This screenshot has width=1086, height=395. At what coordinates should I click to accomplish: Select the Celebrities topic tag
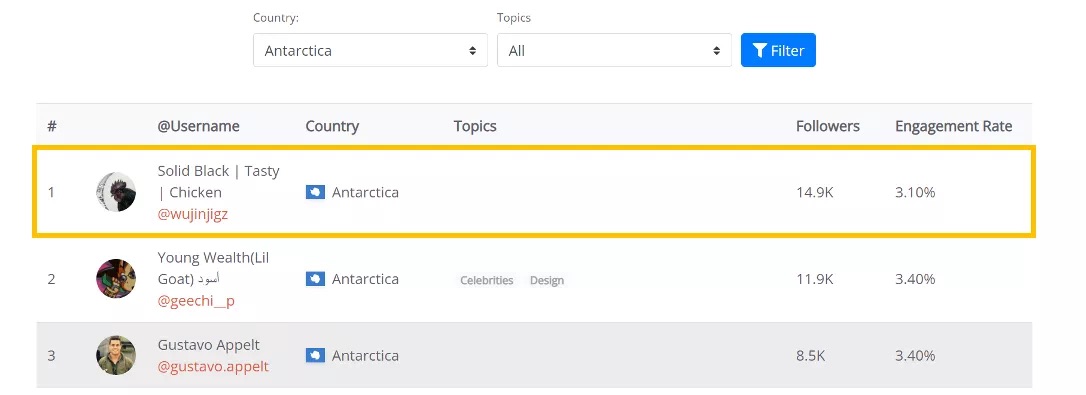click(x=487, y=280)
